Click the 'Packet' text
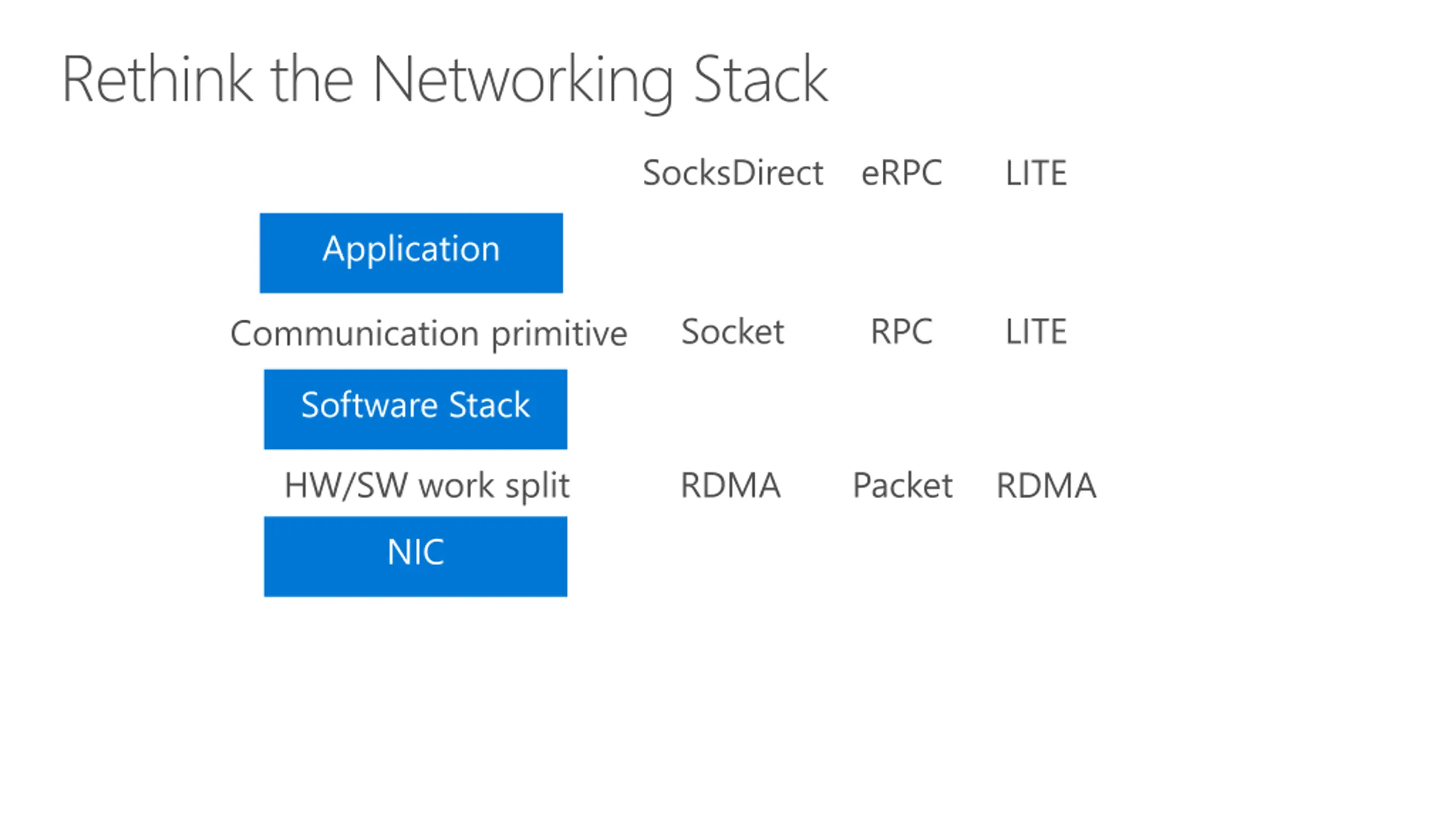The height and width of the screenshot is (819, 1456). pyautogui.click(x=903, y=485)
